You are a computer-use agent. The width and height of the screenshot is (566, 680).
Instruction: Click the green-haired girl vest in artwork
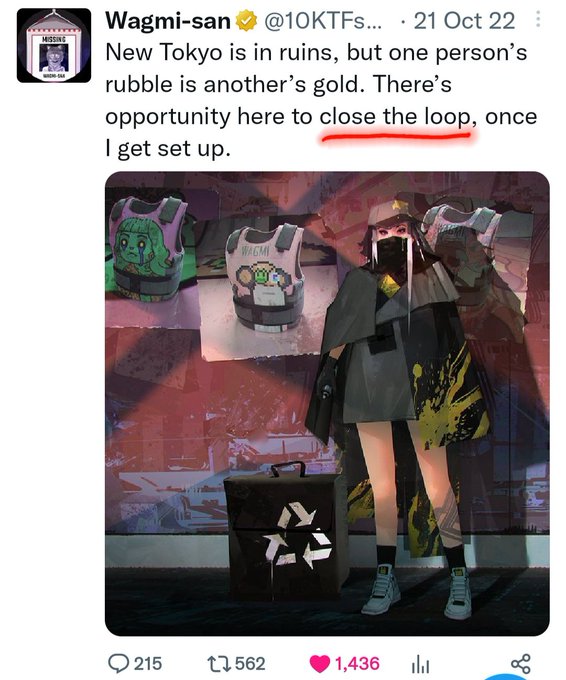tap(147, 248)
